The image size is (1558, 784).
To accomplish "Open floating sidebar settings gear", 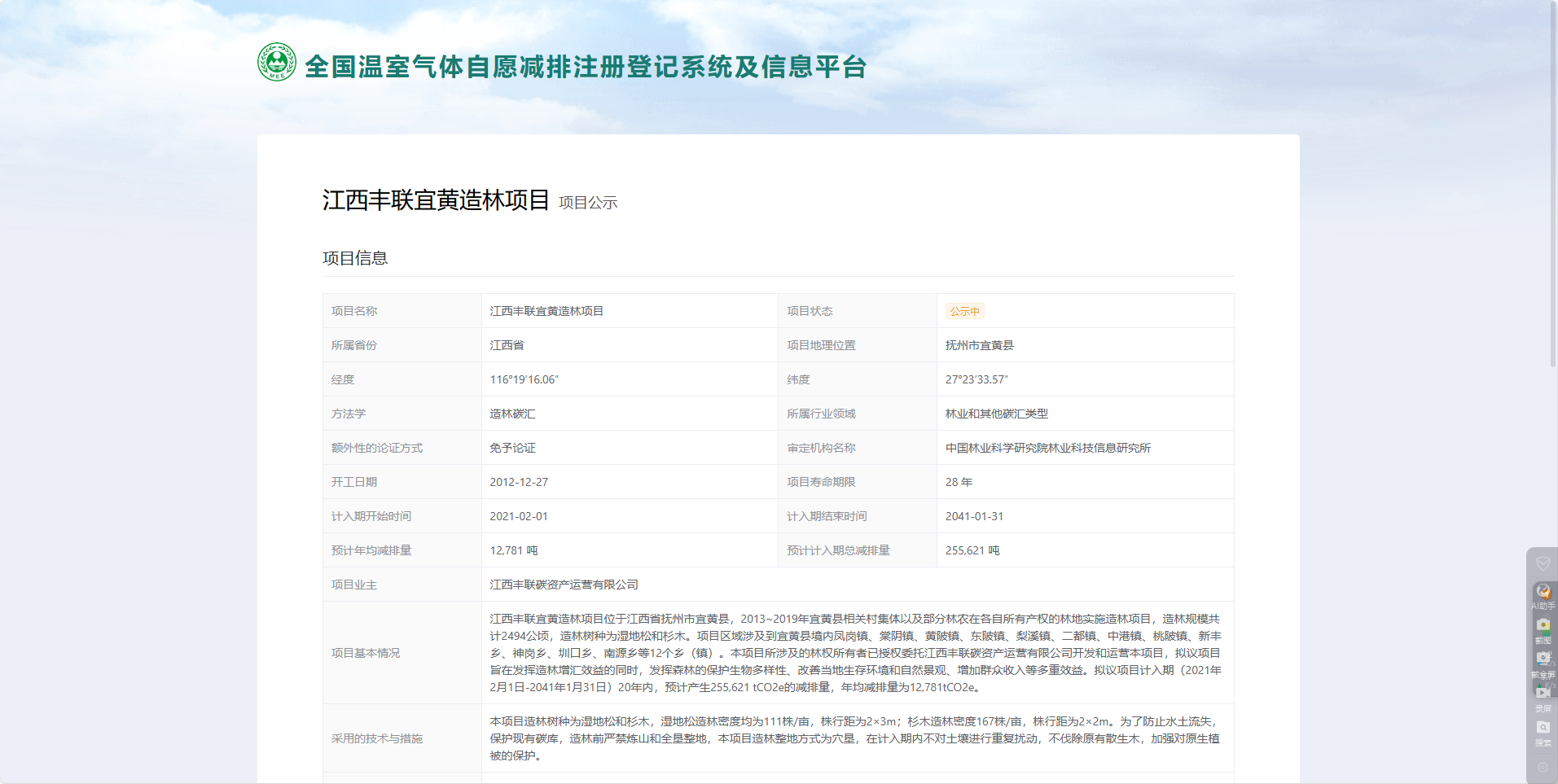I will 1543,767.
